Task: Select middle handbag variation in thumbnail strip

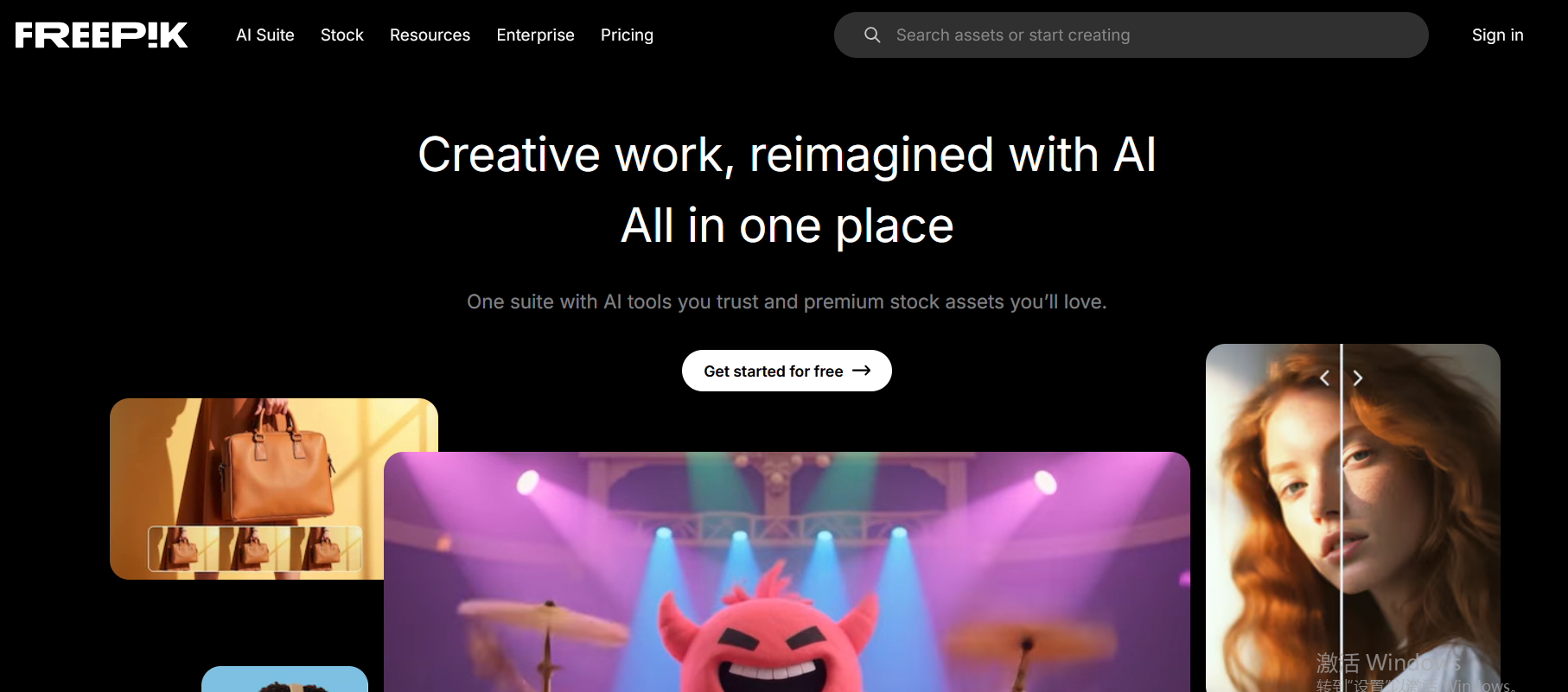Action: pos(255,549)
